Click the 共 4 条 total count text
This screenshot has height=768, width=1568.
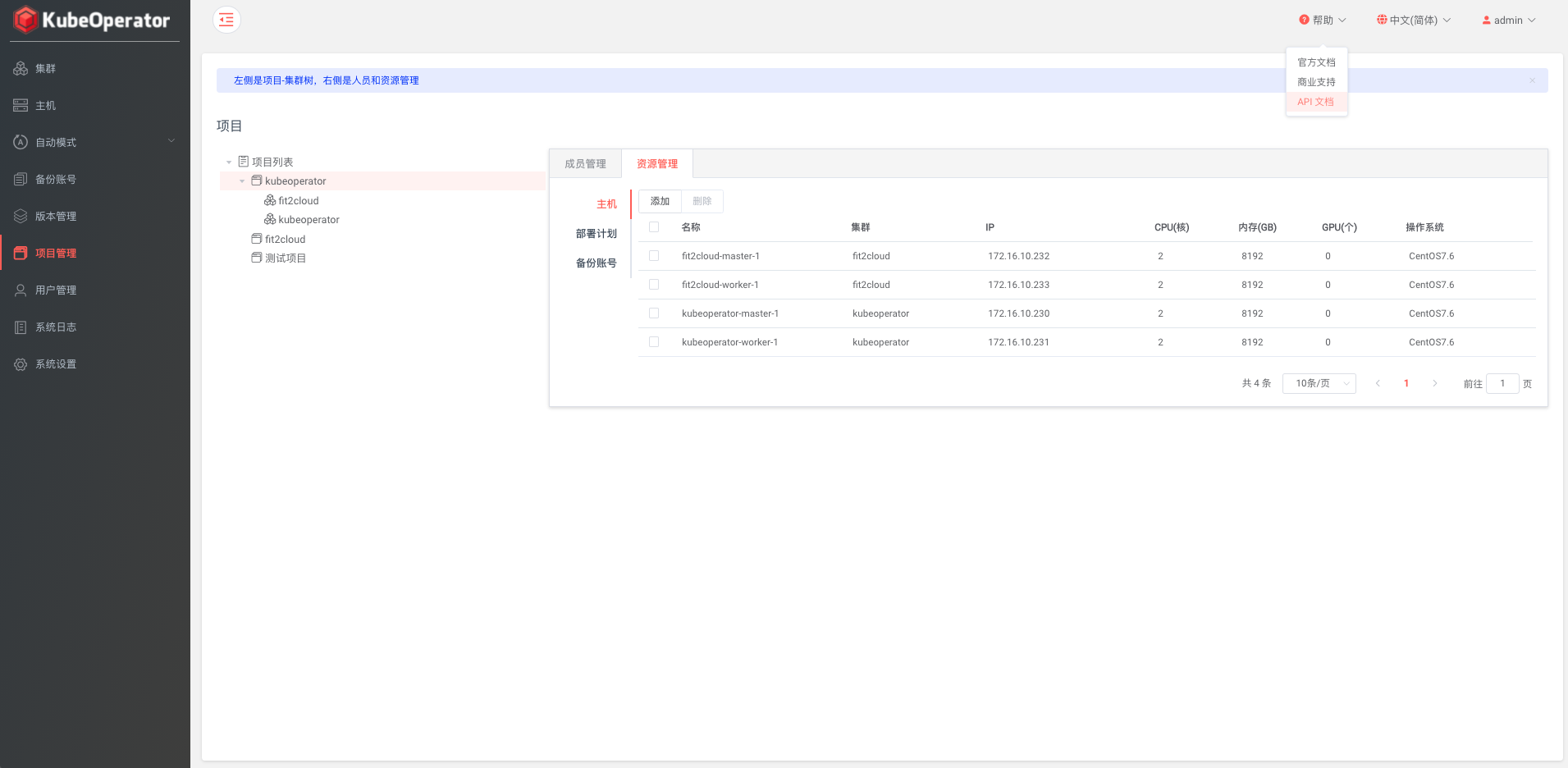[1256, 383]
